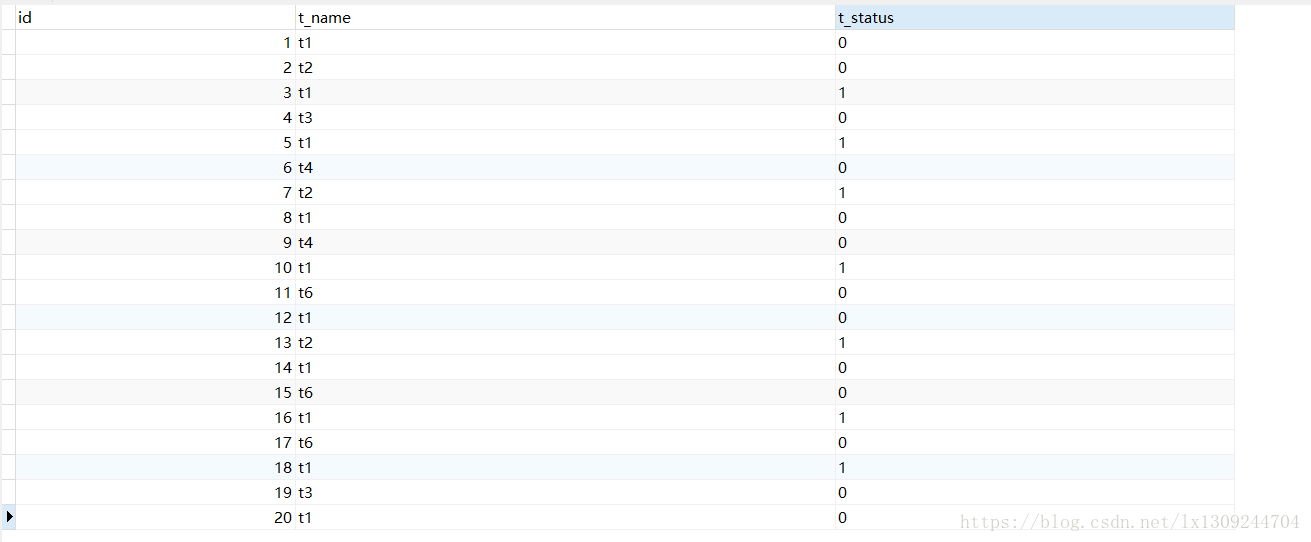Sort by the id column header
This screenshot has width=1311, height=542.
(155, 18)
